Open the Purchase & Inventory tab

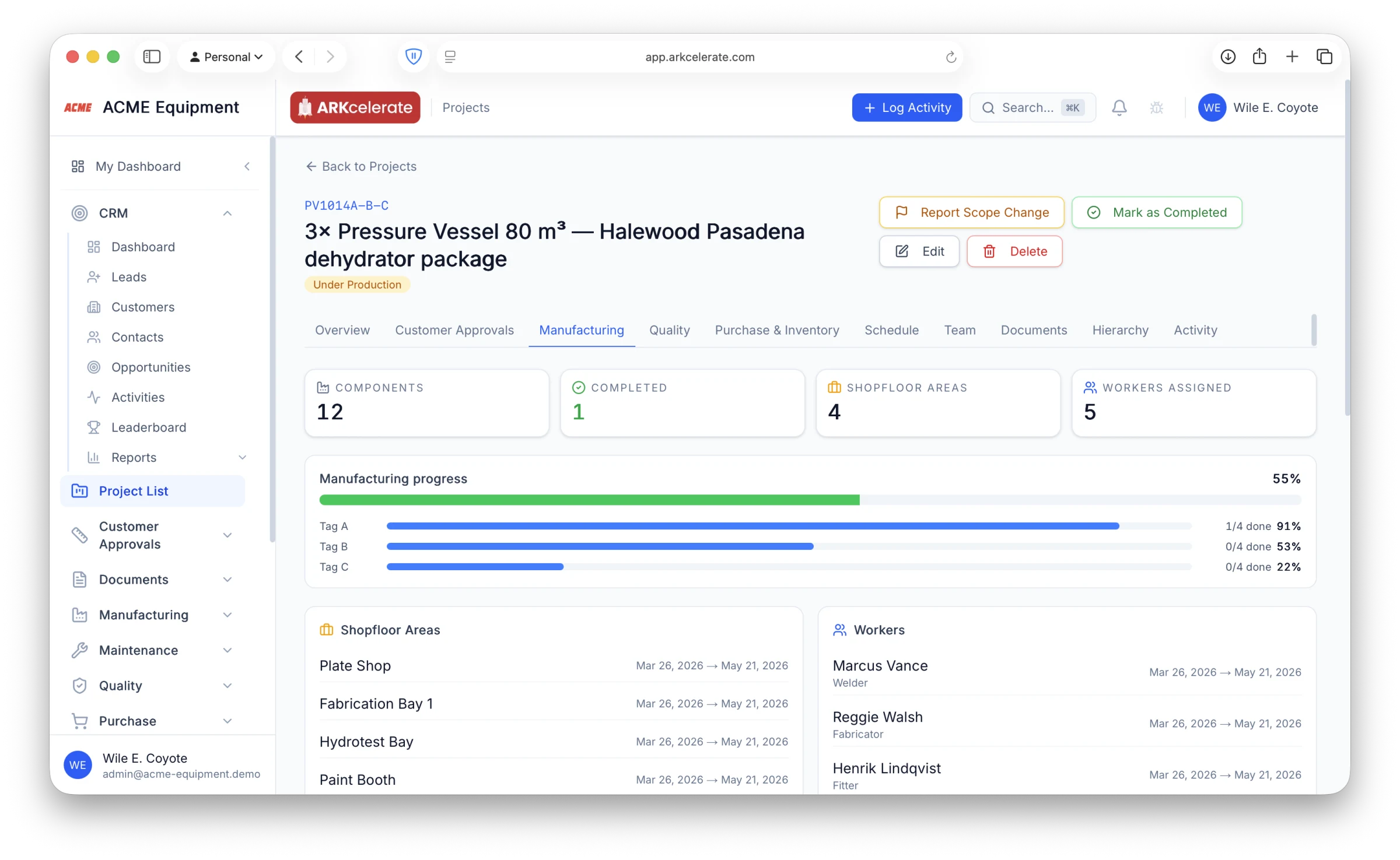[x=777, y=330]
